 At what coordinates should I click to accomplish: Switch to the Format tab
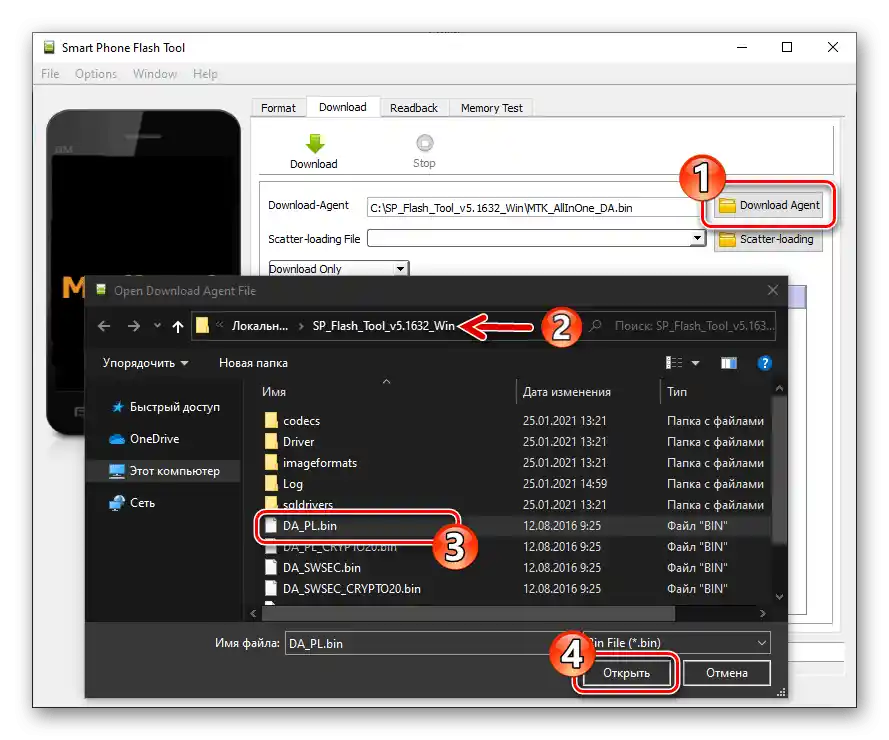pos(278,108)
